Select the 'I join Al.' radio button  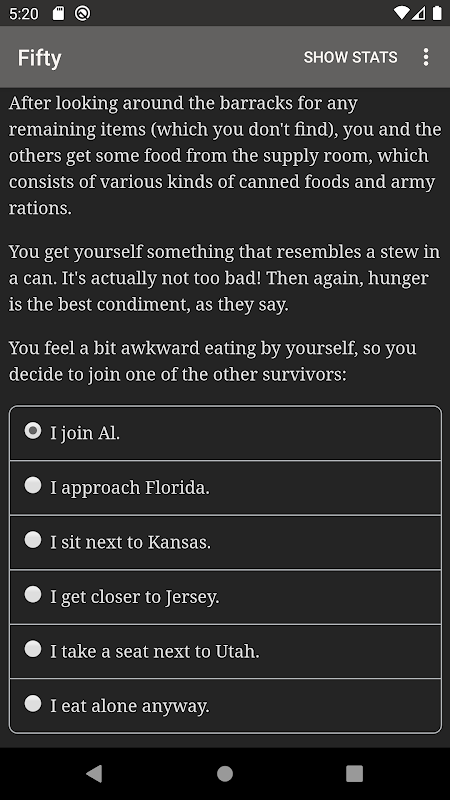[x=33, y=431]
